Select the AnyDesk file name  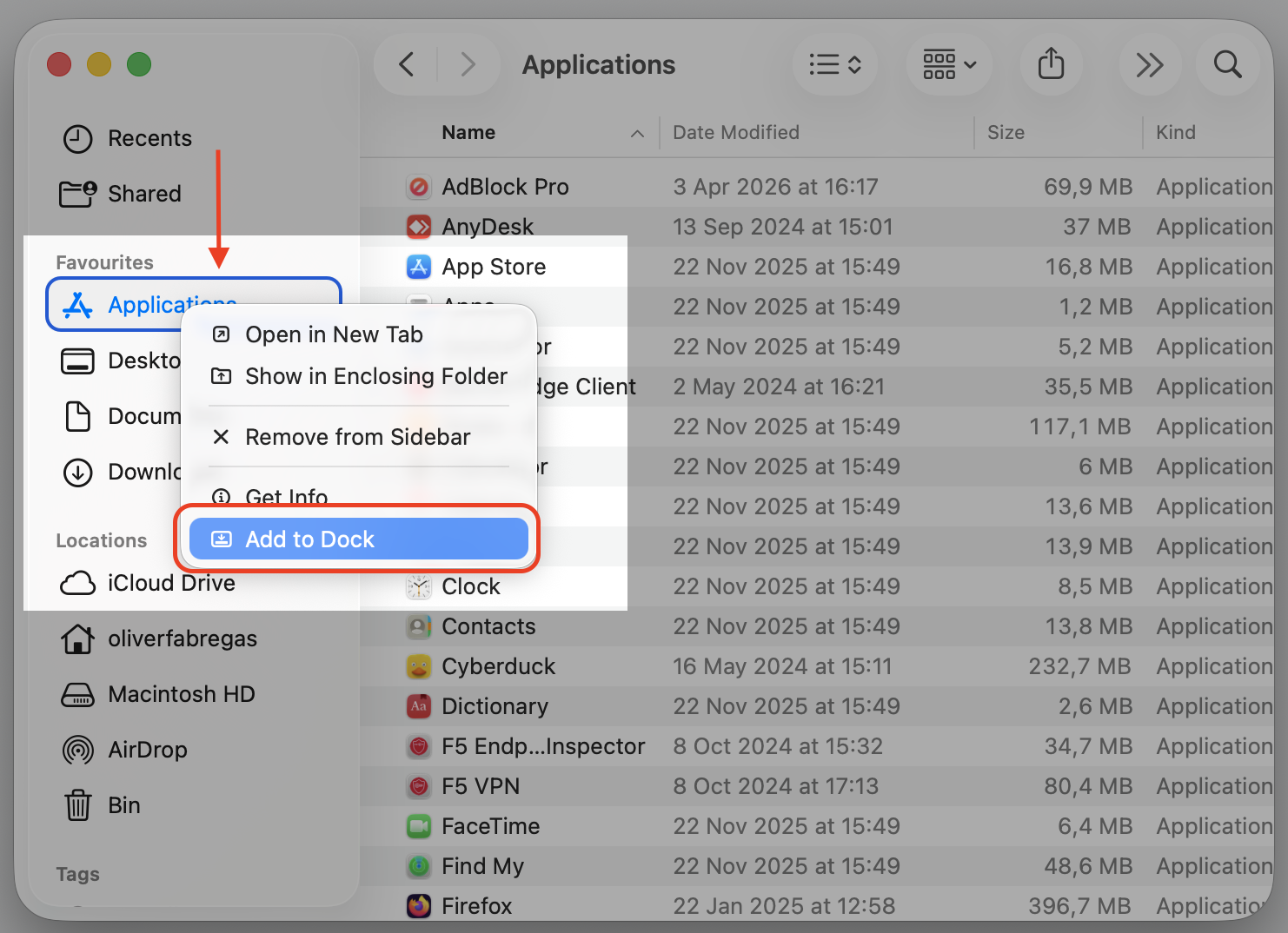(x=488, y=227)
